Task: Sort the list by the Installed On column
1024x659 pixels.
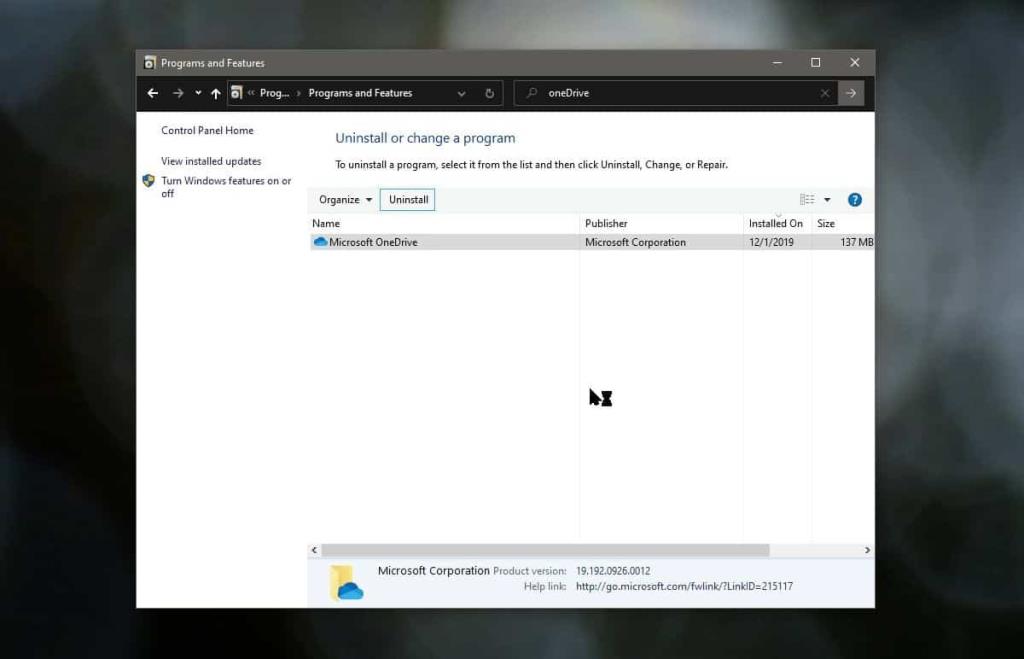Action: 776,223
